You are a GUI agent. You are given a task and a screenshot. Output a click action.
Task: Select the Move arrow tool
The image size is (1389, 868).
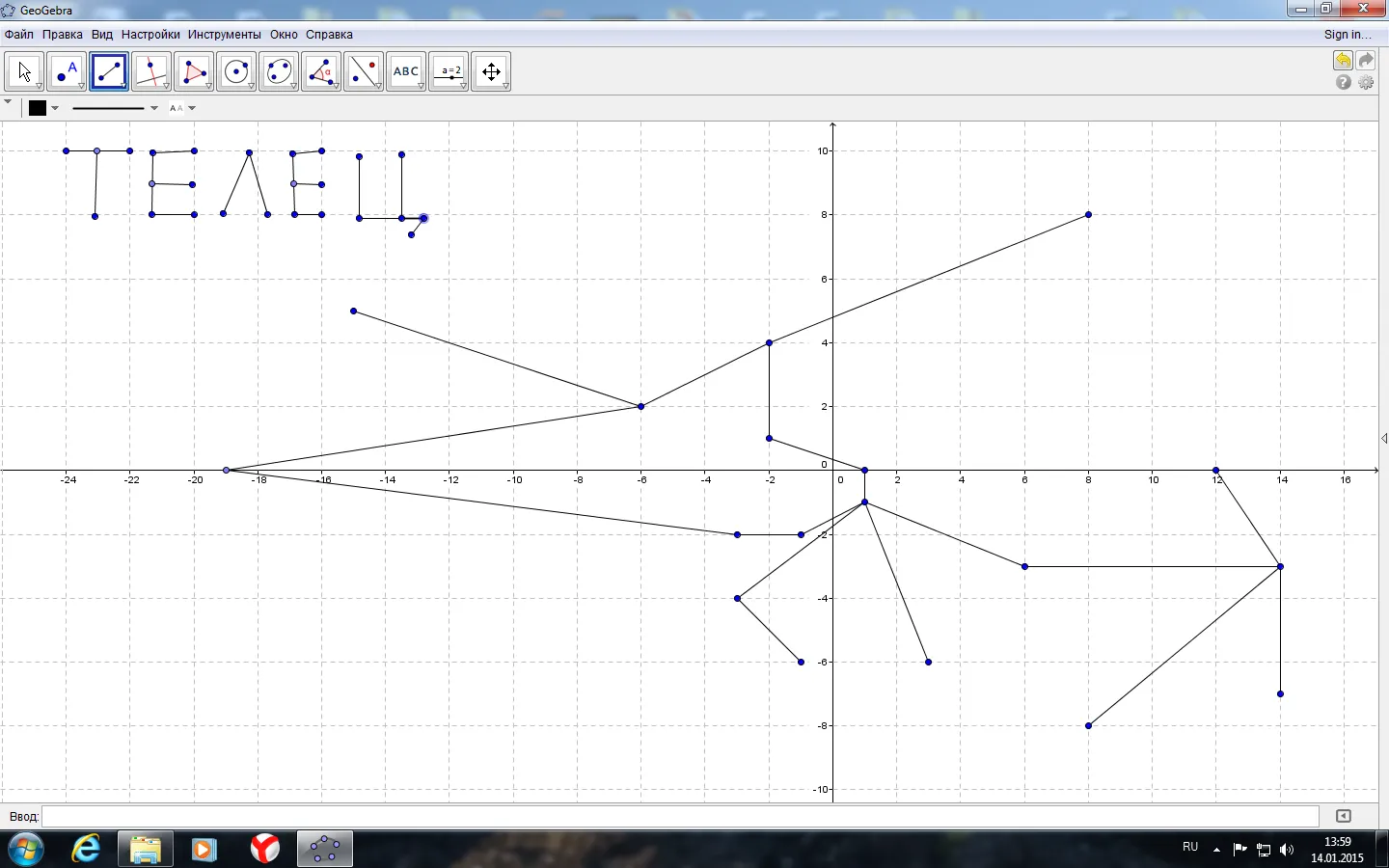pyautogui.click(x=24, y=72)
